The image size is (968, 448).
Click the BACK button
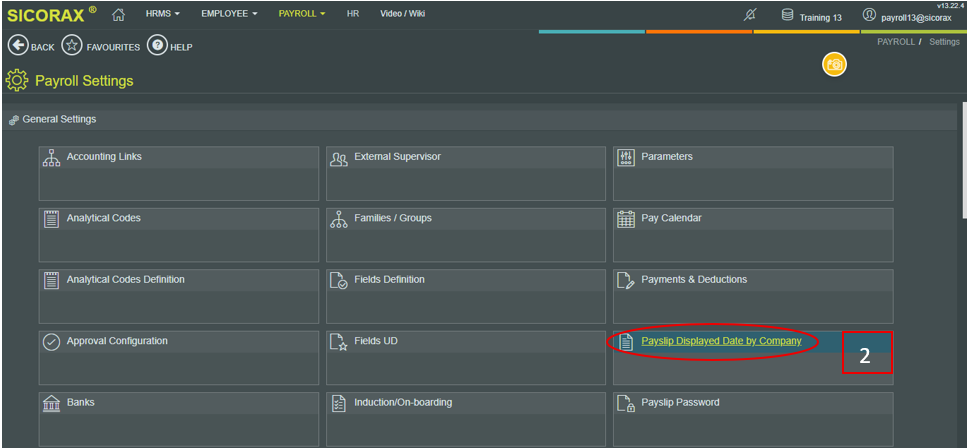pyautogui.click(x=31, y=46)
